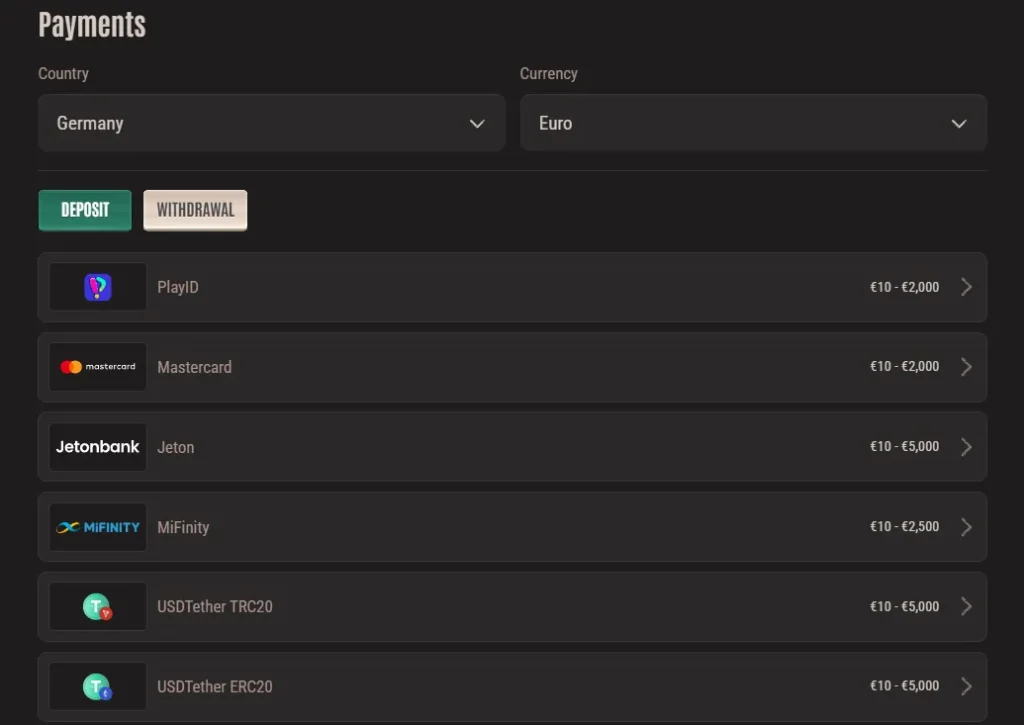Open the Country dropdown showing Germany

271,123
